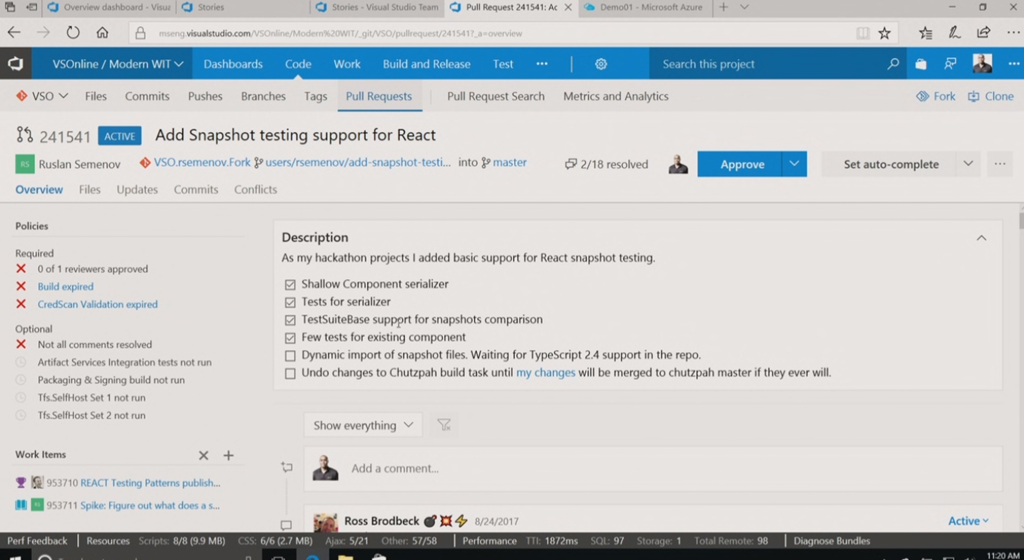
Task: Open the CredScan Validation expired link
Action: point(97,304)
